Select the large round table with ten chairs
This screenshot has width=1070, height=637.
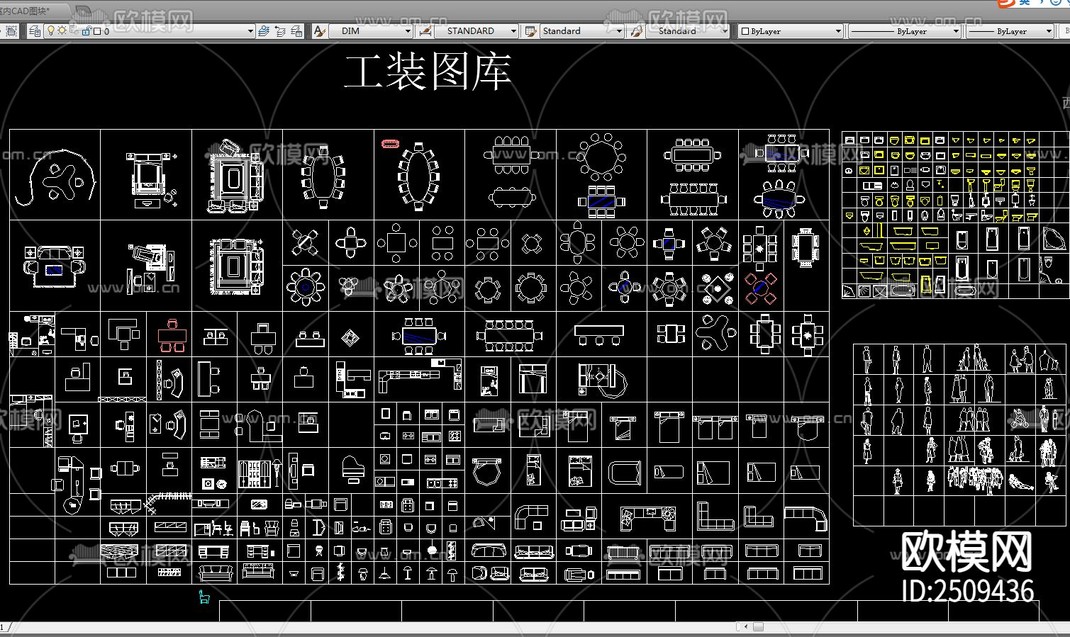click(x=601, y=156)
